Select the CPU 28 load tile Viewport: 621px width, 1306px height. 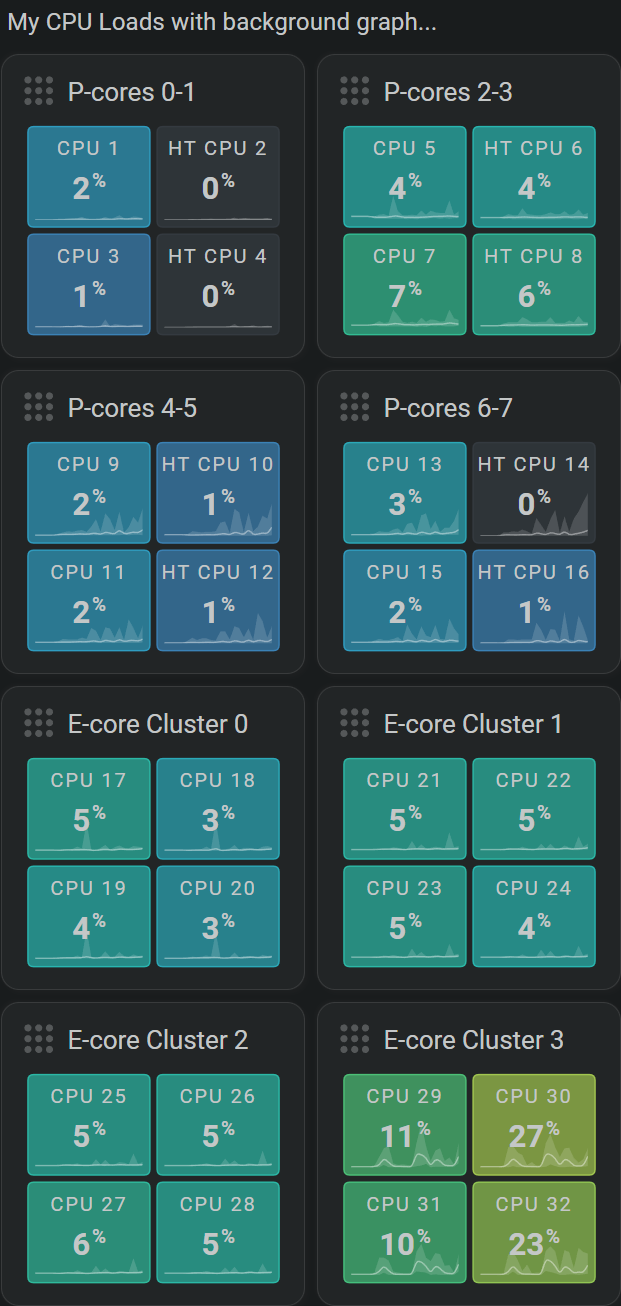[x=218, y=1232]
